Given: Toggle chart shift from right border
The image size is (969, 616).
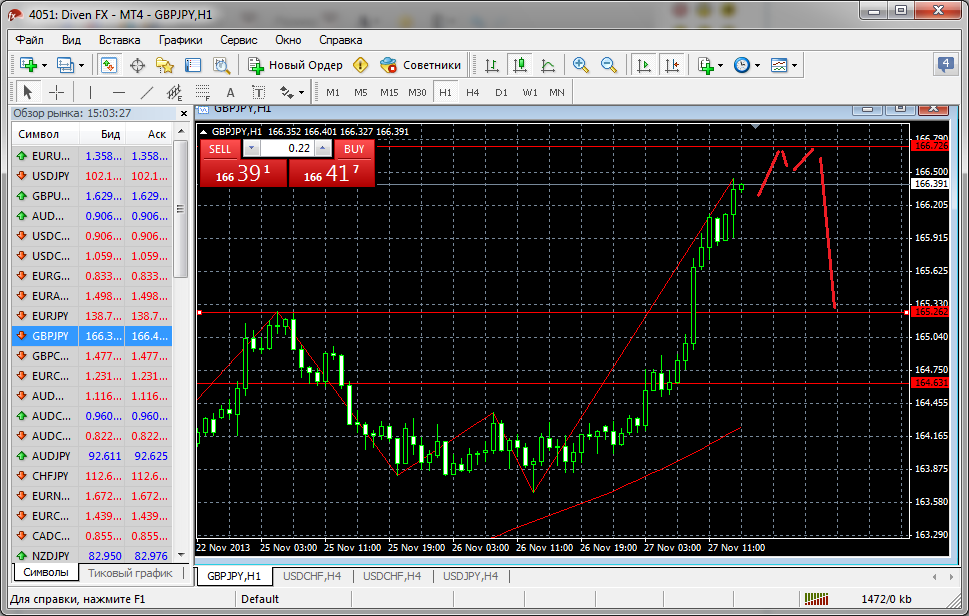Looking at the screenshot, I should [x=672, y=65].
